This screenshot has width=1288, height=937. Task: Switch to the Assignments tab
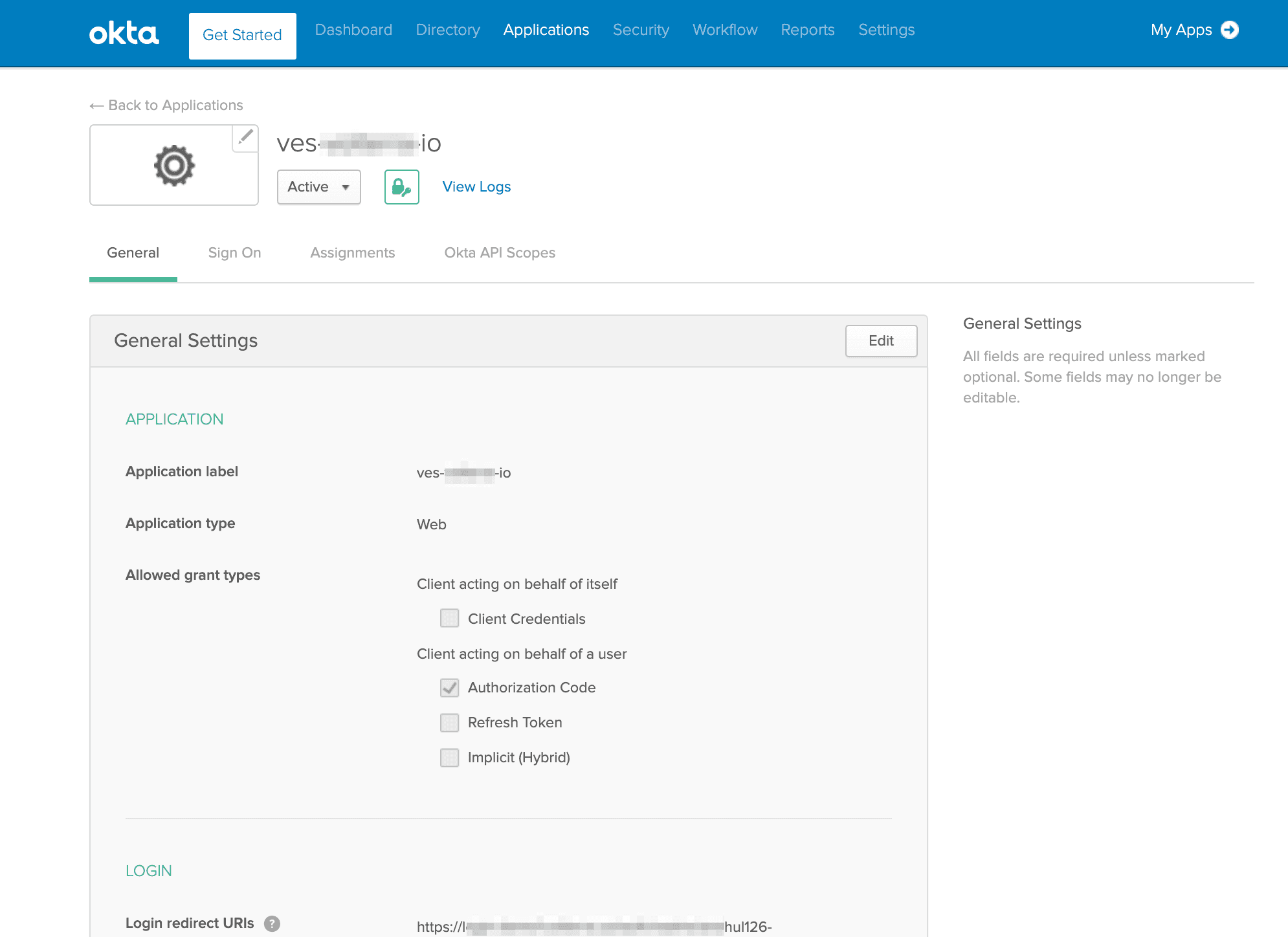tap(353, 252)
